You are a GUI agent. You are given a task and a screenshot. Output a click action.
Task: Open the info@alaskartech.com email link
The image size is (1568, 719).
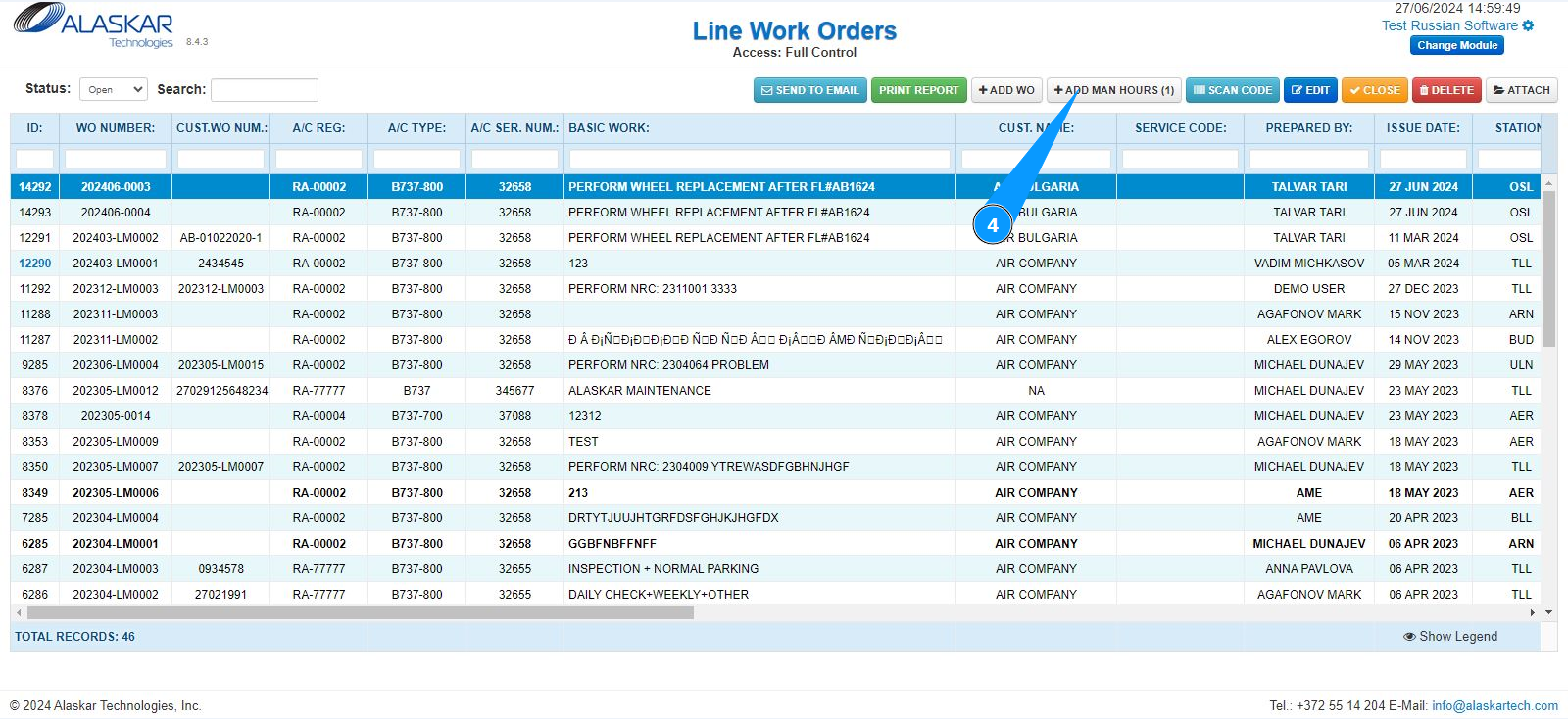(1494, 705)
